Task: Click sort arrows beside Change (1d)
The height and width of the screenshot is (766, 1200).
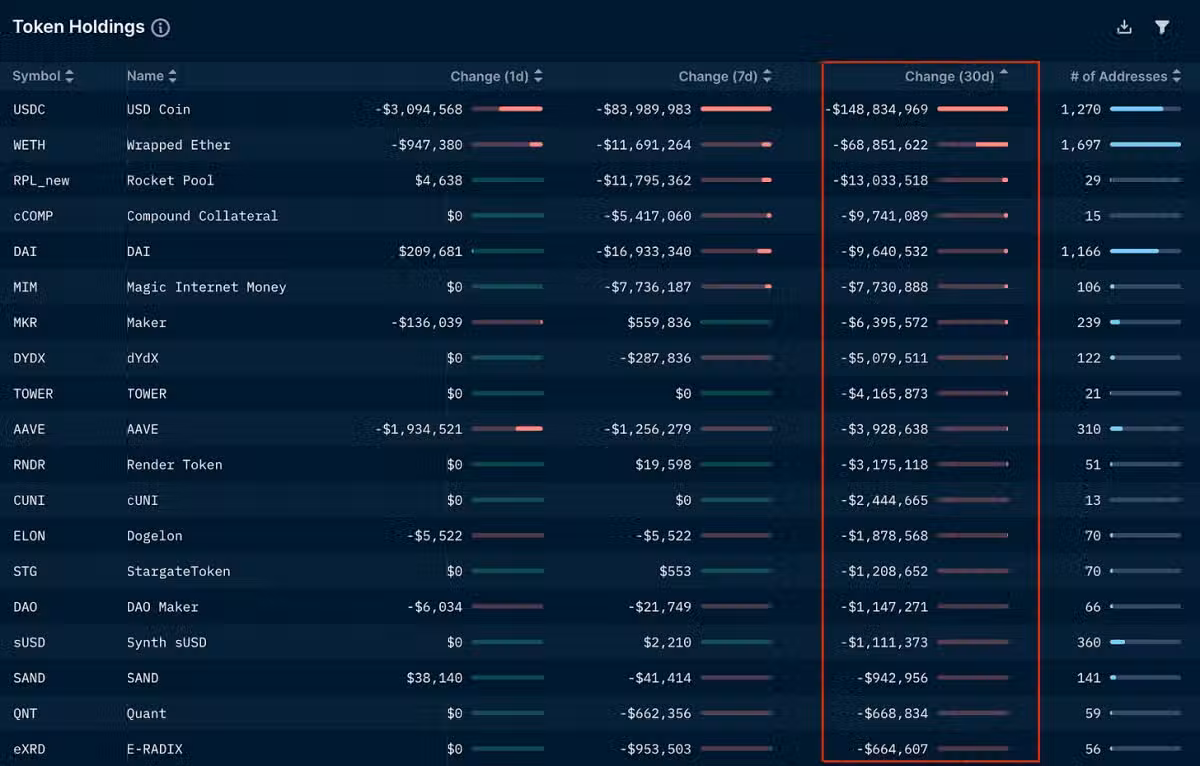Action: pos(539,76)
